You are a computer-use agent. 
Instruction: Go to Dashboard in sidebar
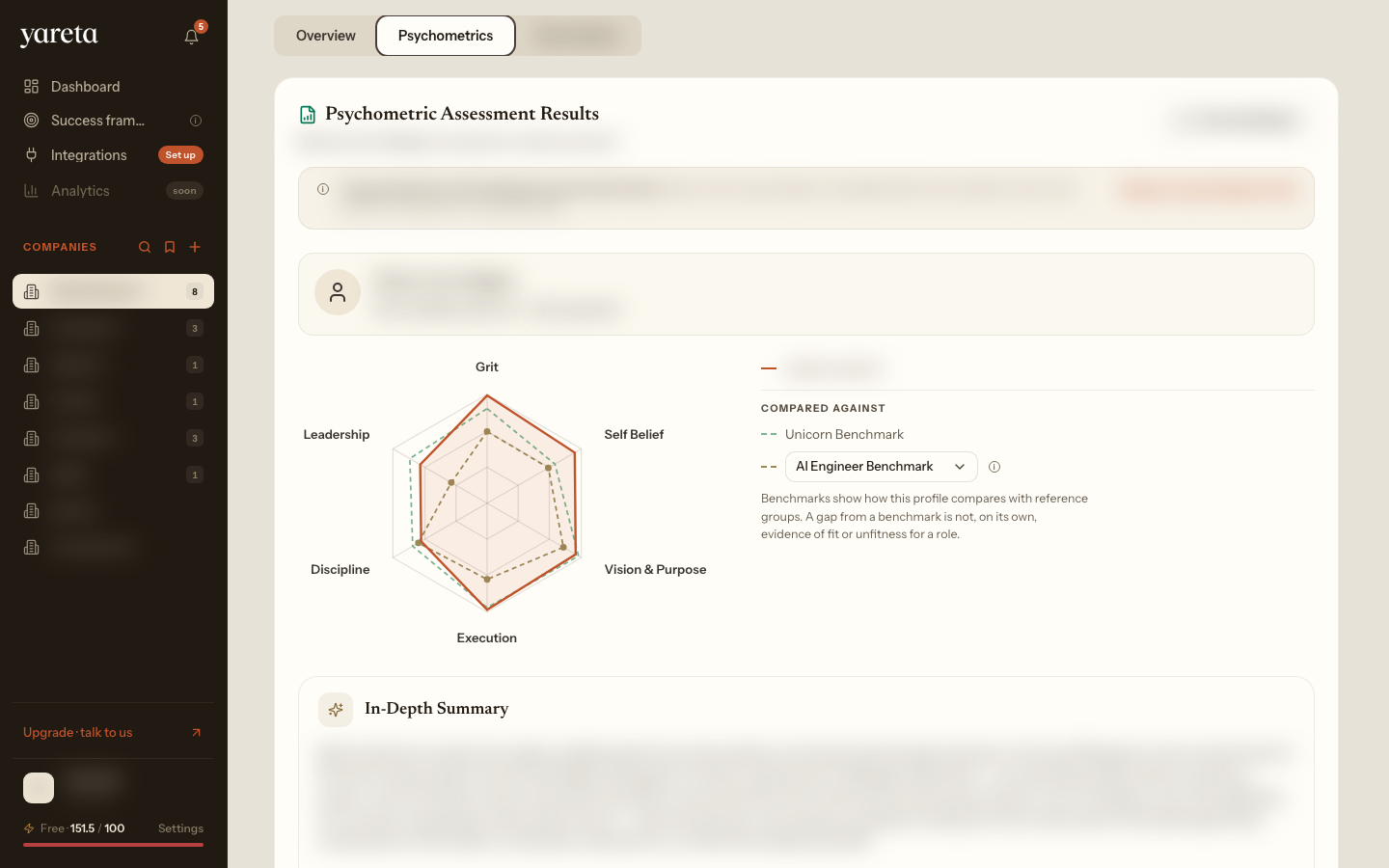tap(113, 87)
